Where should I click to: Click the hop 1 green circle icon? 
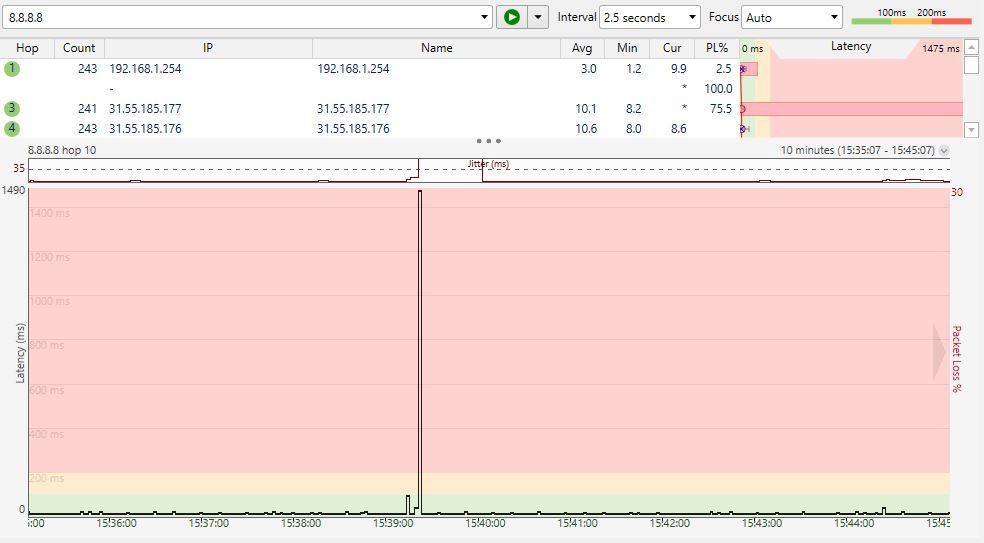(12, 69)
